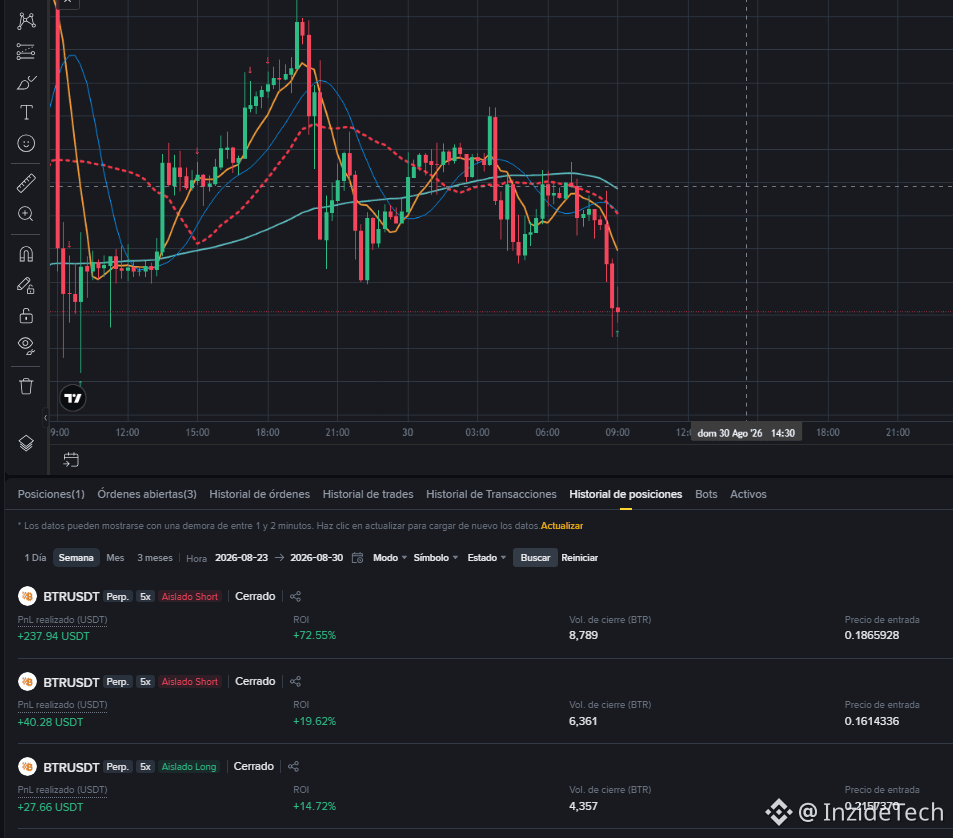Click the Buscar button

point(535,557)
